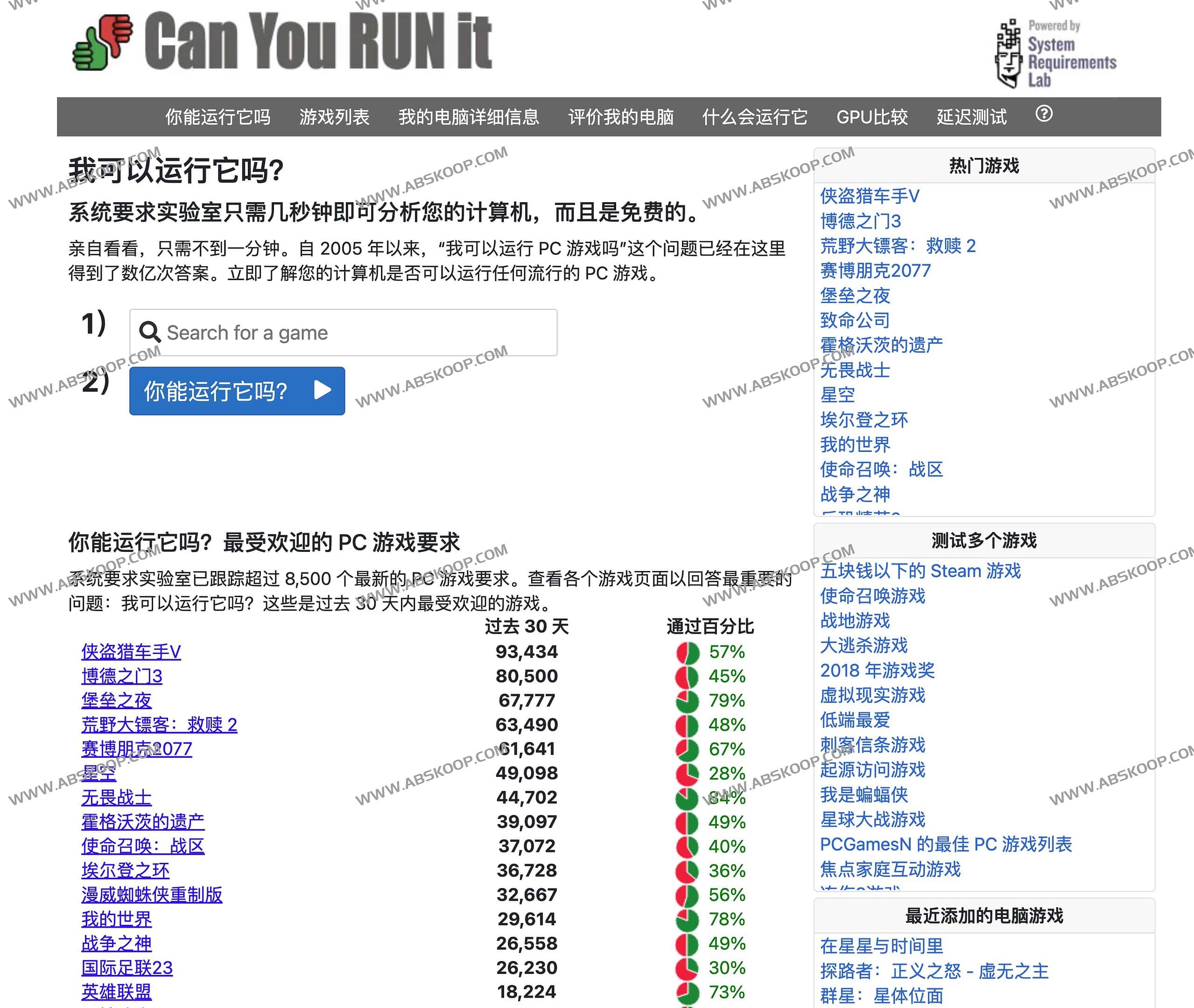The image size is (1194, 1008).
Task: Click the search magnifier icon
Action: (x=150, y=332)
